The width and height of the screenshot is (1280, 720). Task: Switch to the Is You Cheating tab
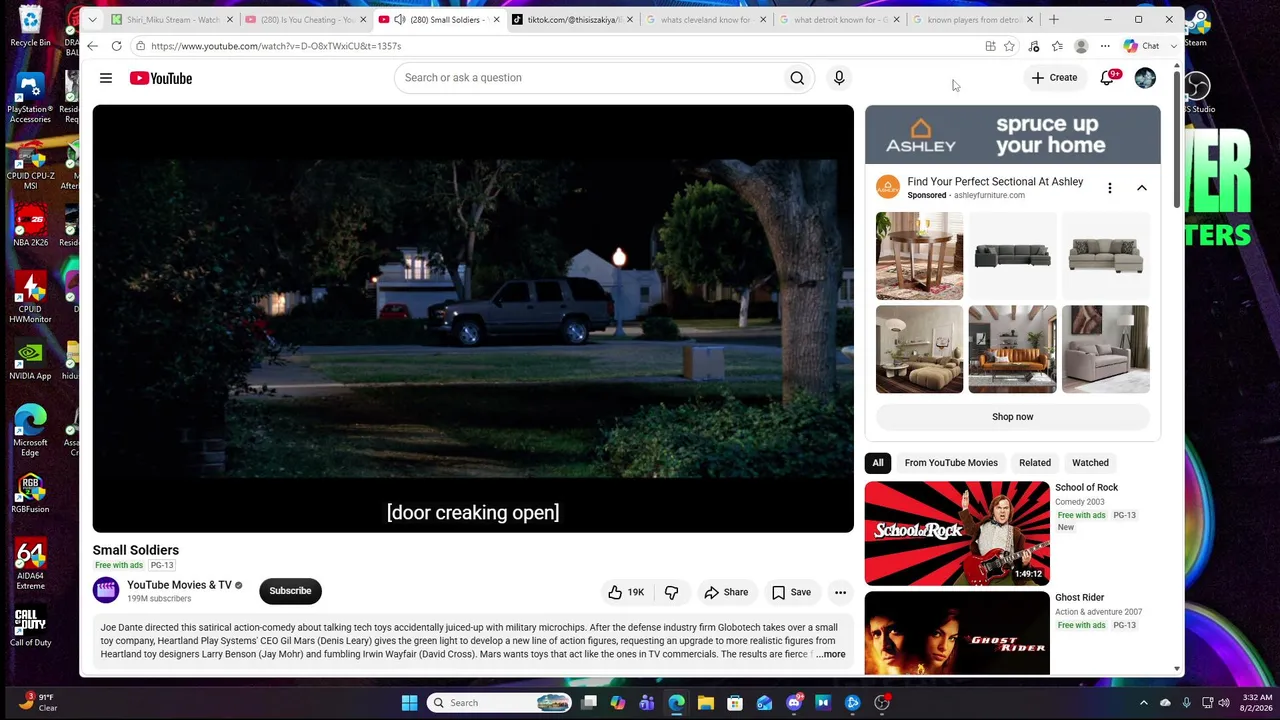point(305,19)
